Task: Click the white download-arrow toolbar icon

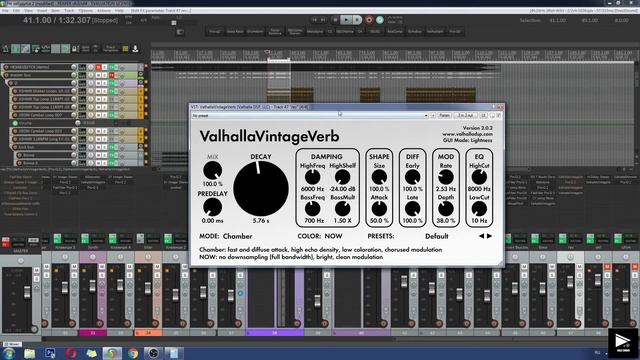Action: (x=135, y=49)
